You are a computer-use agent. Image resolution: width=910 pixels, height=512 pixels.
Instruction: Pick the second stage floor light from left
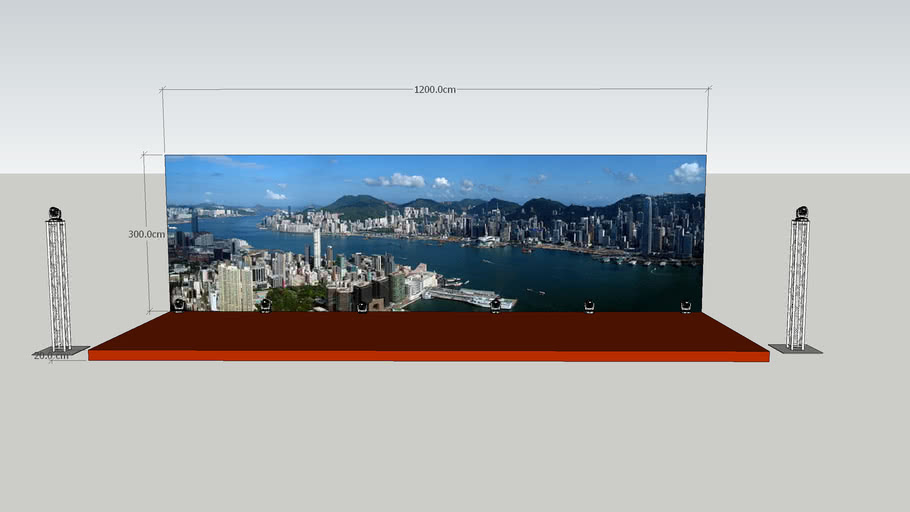click(x=265, y=305)
